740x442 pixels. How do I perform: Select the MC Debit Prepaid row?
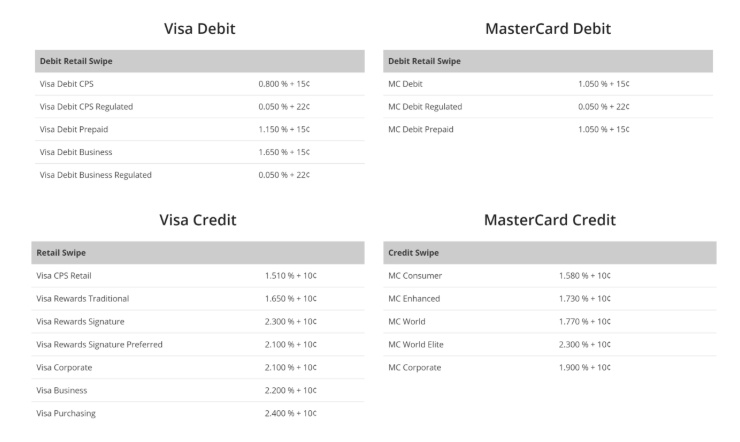tap(421, 129)
